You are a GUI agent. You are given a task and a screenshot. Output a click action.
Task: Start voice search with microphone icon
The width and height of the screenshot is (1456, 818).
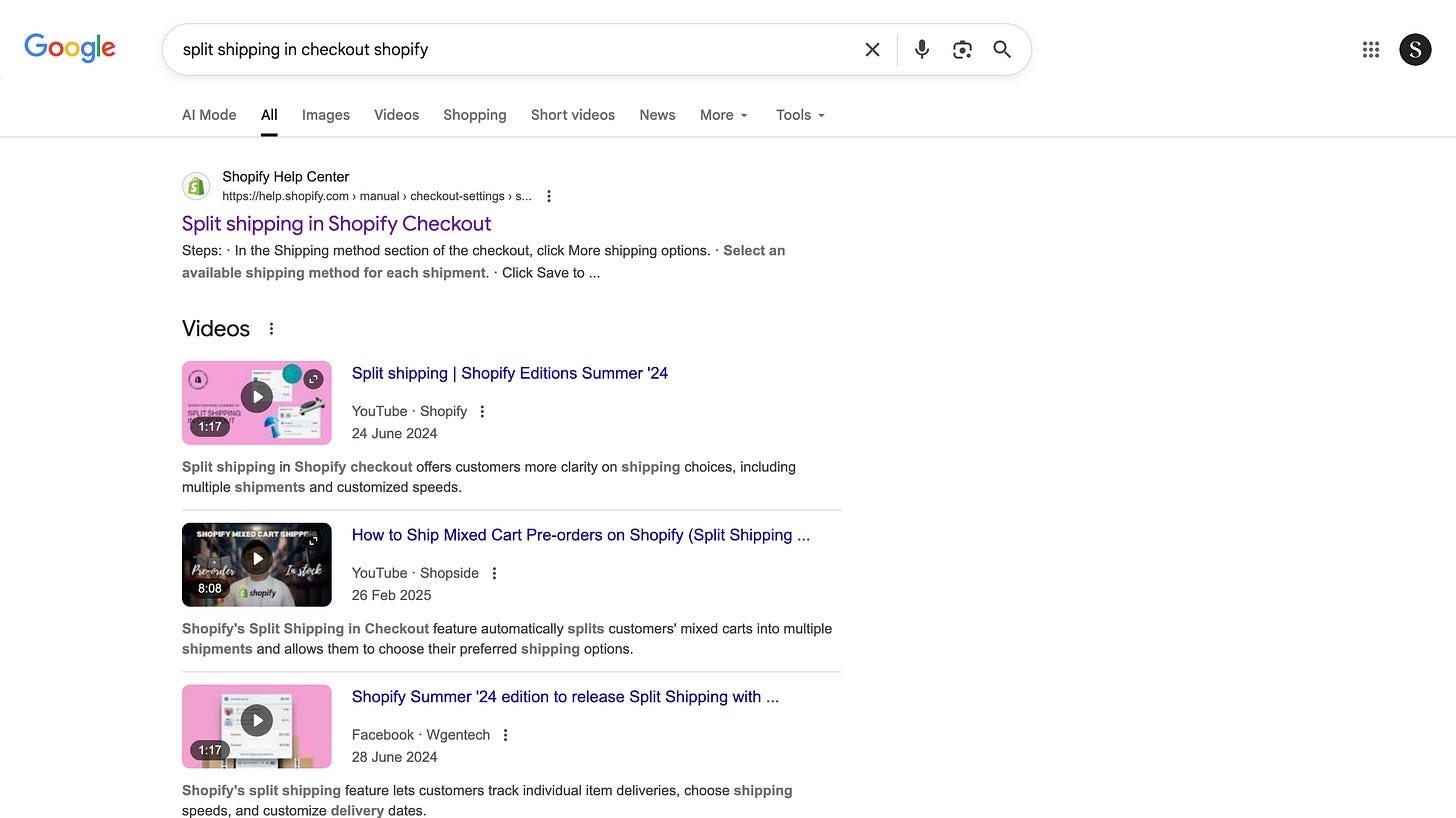[922, 49]
